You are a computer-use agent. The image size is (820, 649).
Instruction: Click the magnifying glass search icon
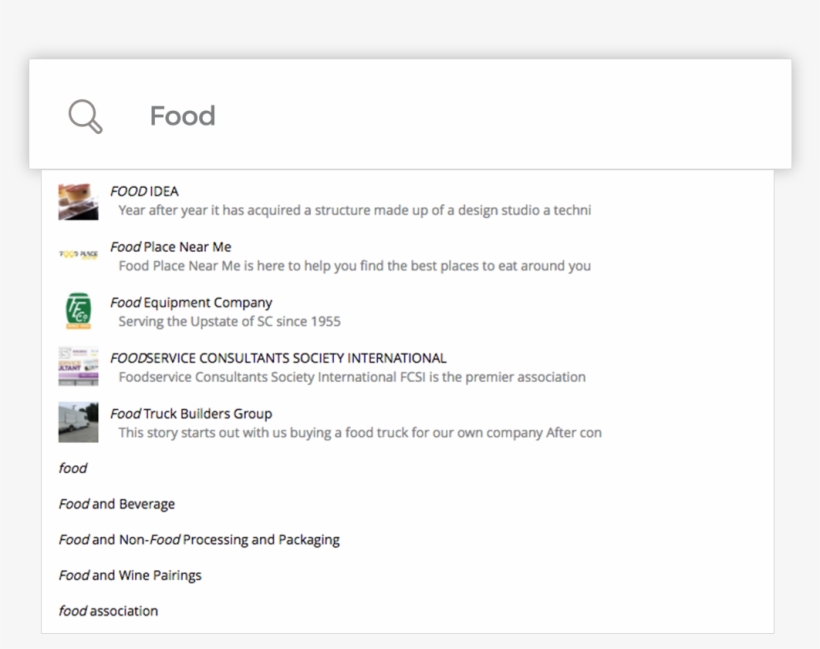tap(85, 116)
